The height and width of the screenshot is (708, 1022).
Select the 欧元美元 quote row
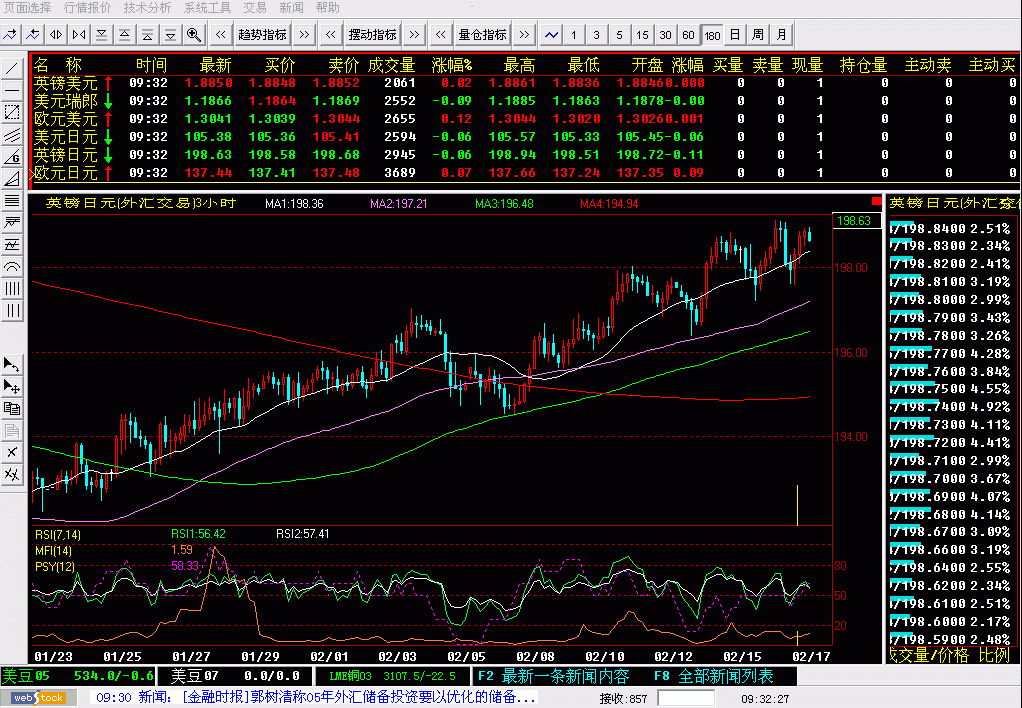coord(525,119)
